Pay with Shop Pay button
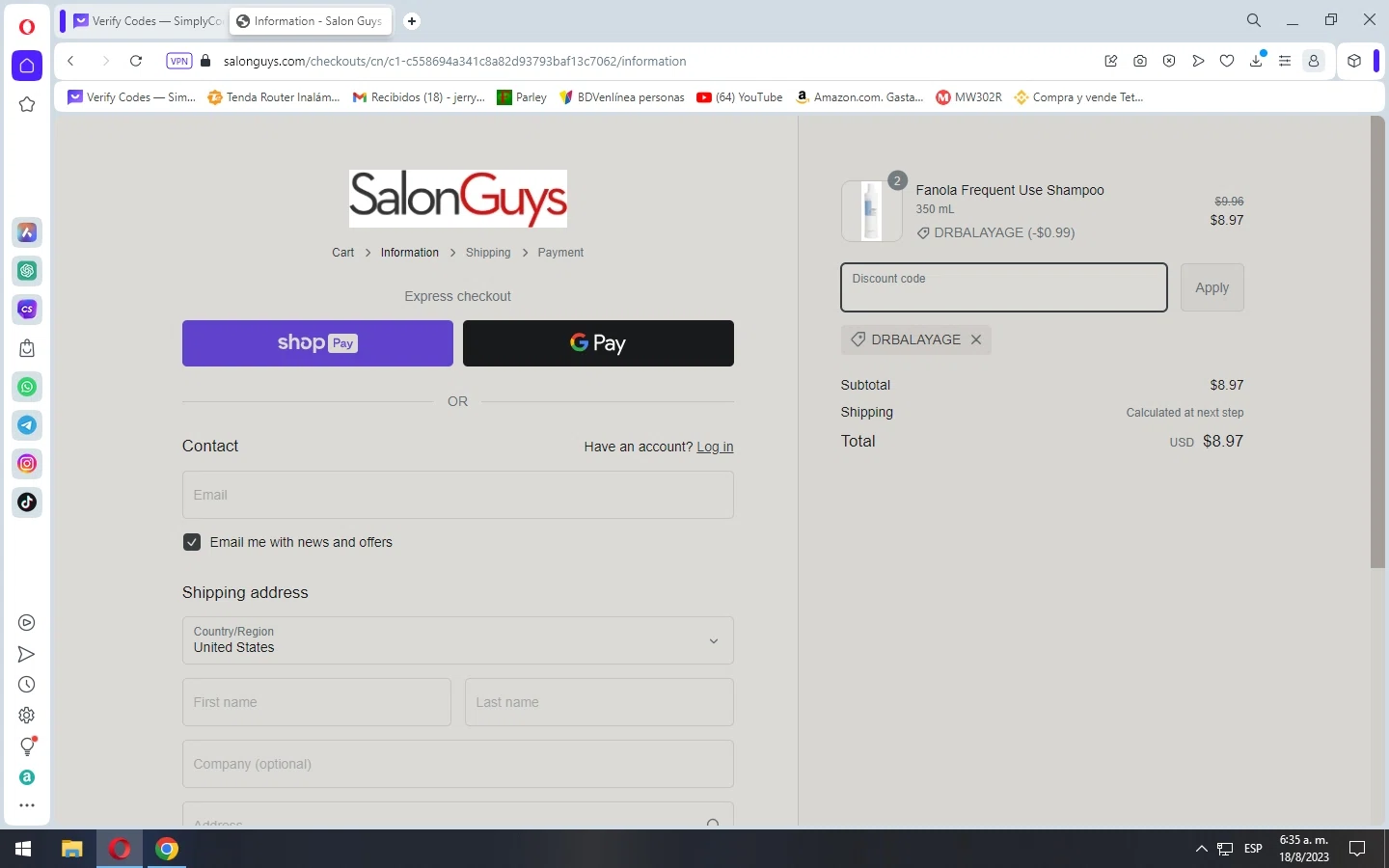 tap(317, 343)
